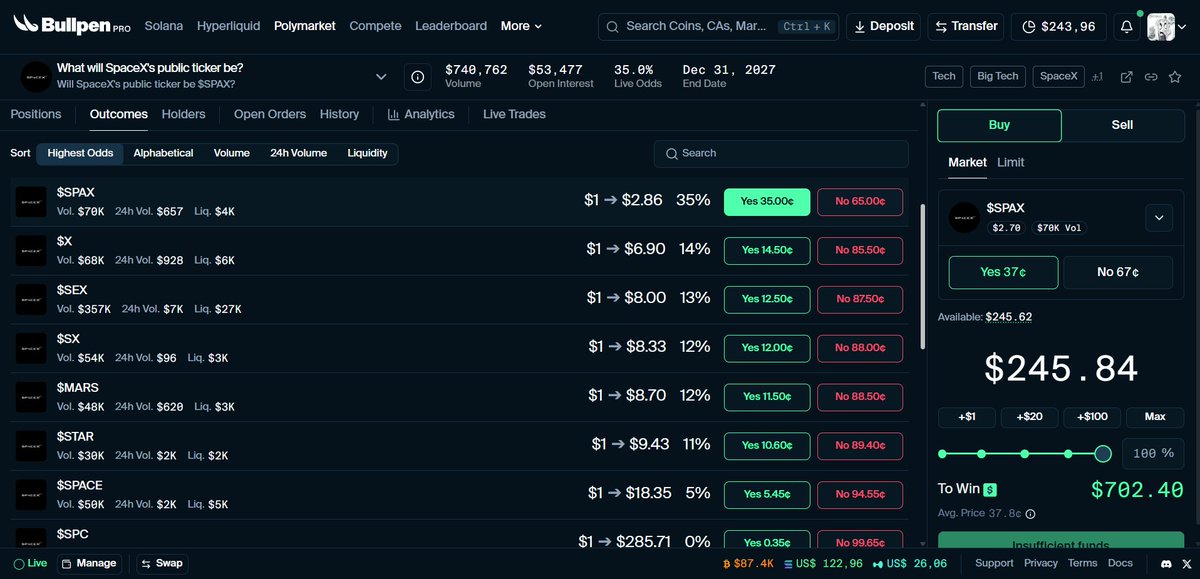The image size is (1200, 579).
Task: Sort outcomes by 24h Volume
Action: [298, 153]
